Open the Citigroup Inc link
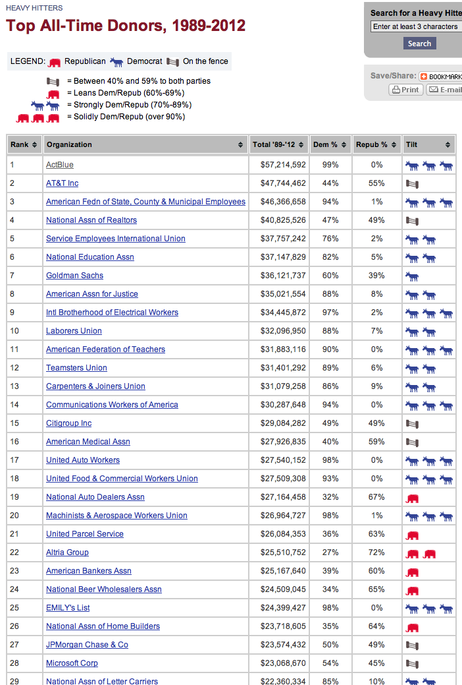Screen dimensions: 462x685 coord(69,423)
